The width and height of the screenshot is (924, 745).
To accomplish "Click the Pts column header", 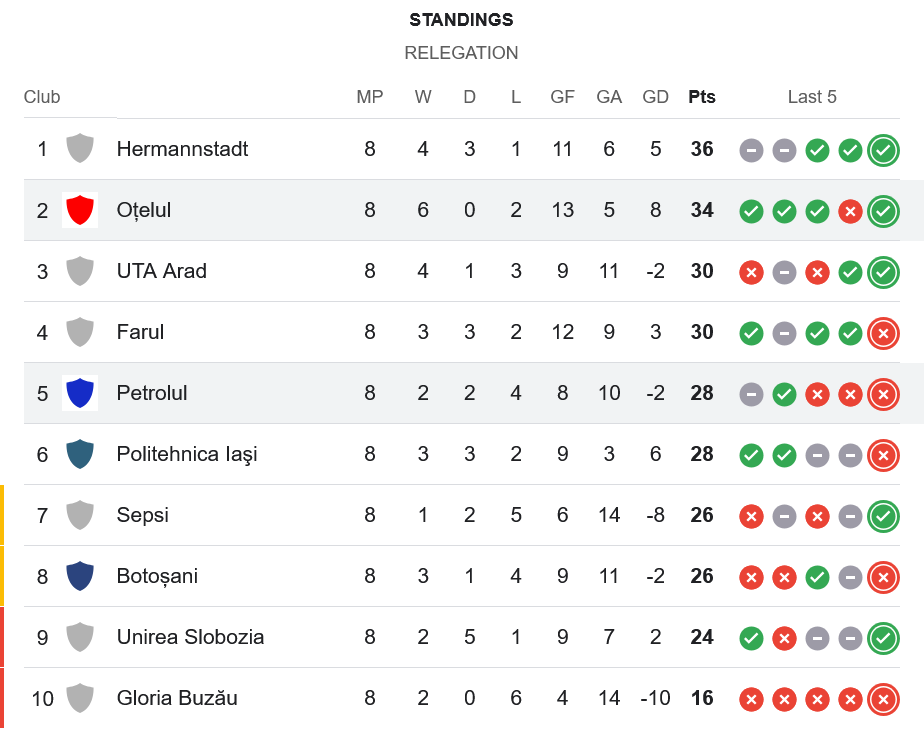I will [702, 97].
